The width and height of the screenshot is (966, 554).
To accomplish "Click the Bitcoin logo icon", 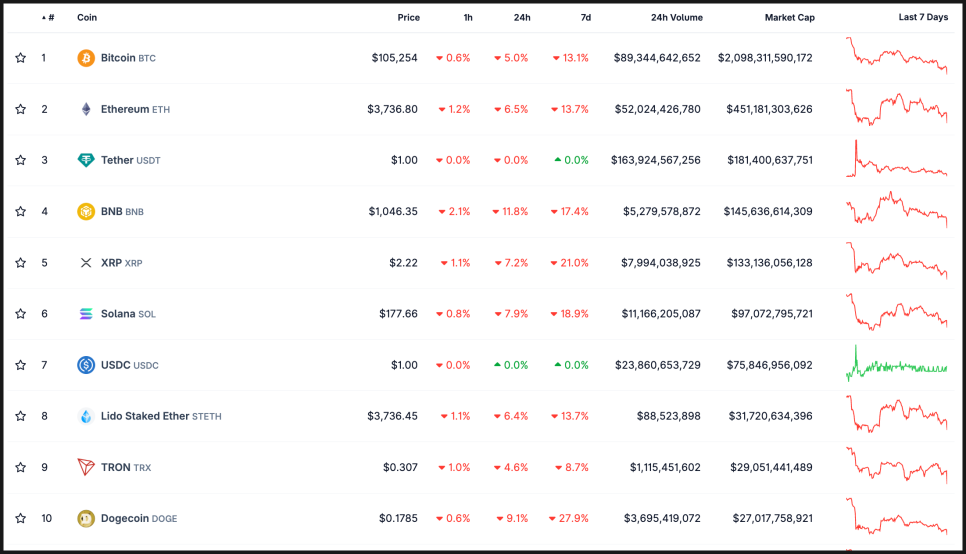I will (x=86, y=58).
